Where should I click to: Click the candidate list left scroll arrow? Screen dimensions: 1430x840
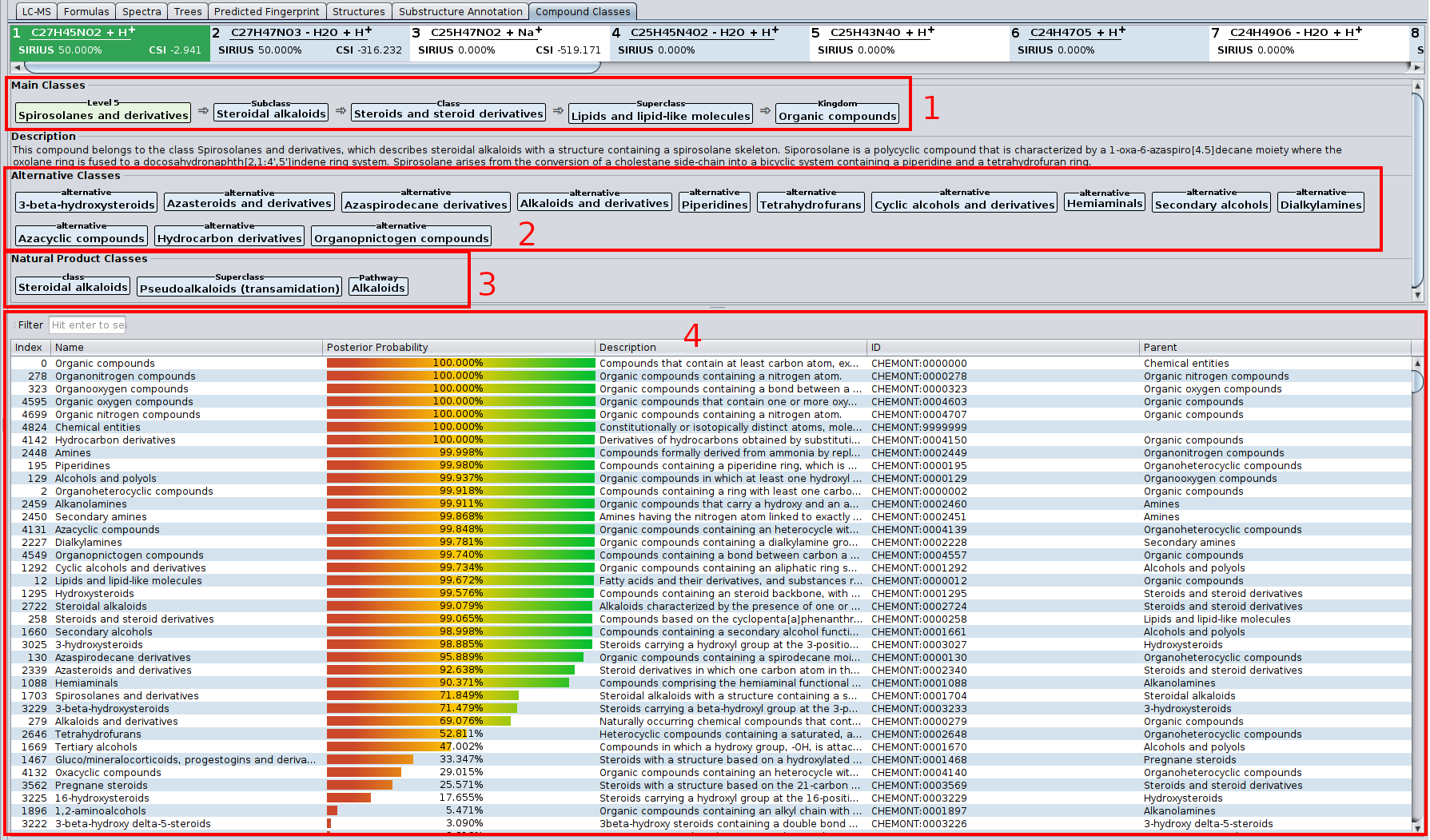click(17, 67)
